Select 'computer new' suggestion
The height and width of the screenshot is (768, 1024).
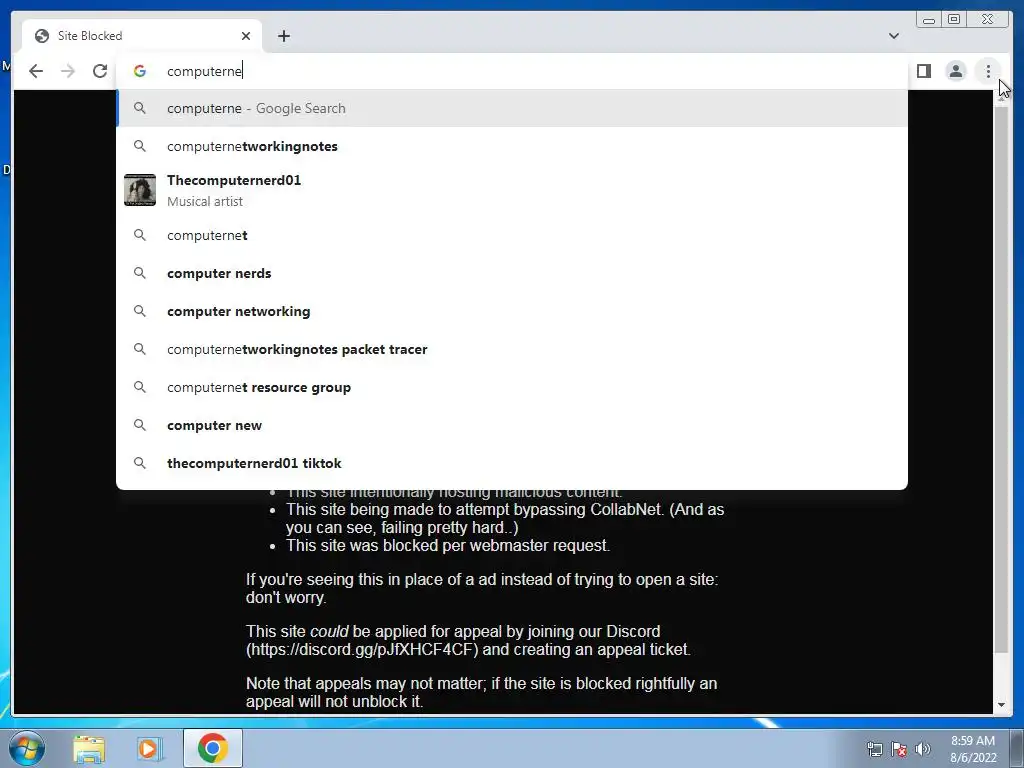point(512,424)
